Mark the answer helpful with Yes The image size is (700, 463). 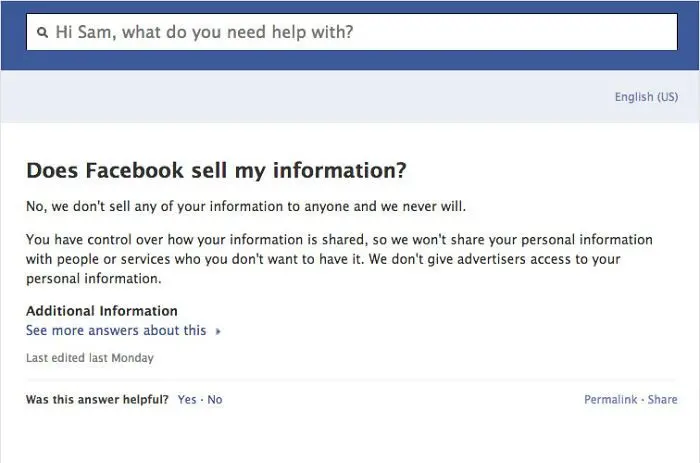click(187, 399)
